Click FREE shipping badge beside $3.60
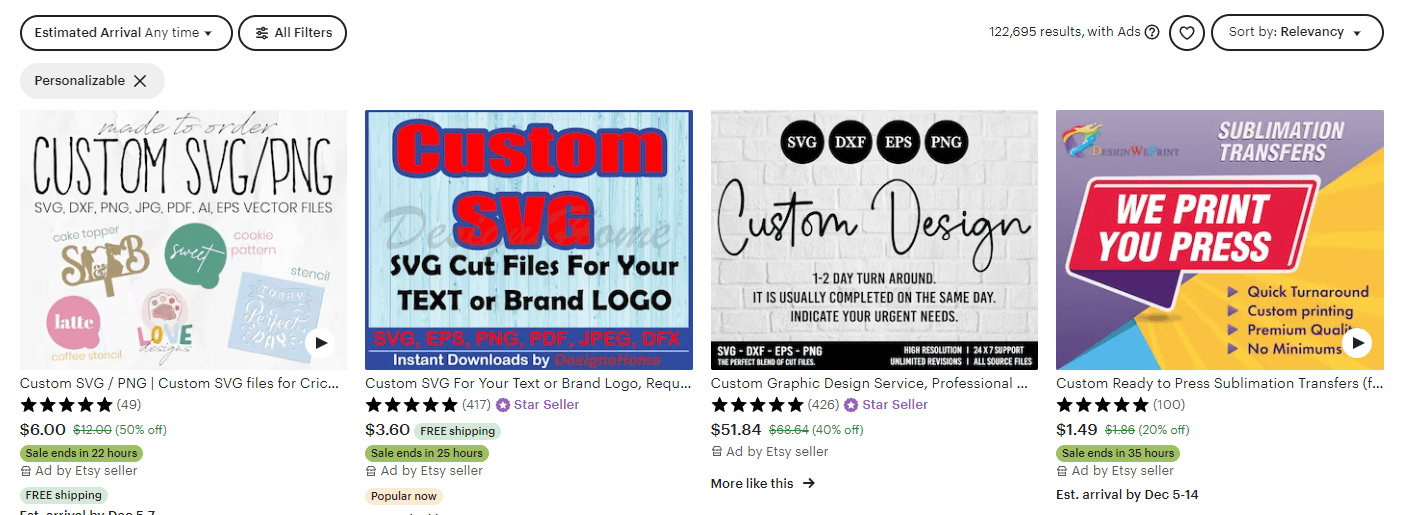 pos(458,431)
